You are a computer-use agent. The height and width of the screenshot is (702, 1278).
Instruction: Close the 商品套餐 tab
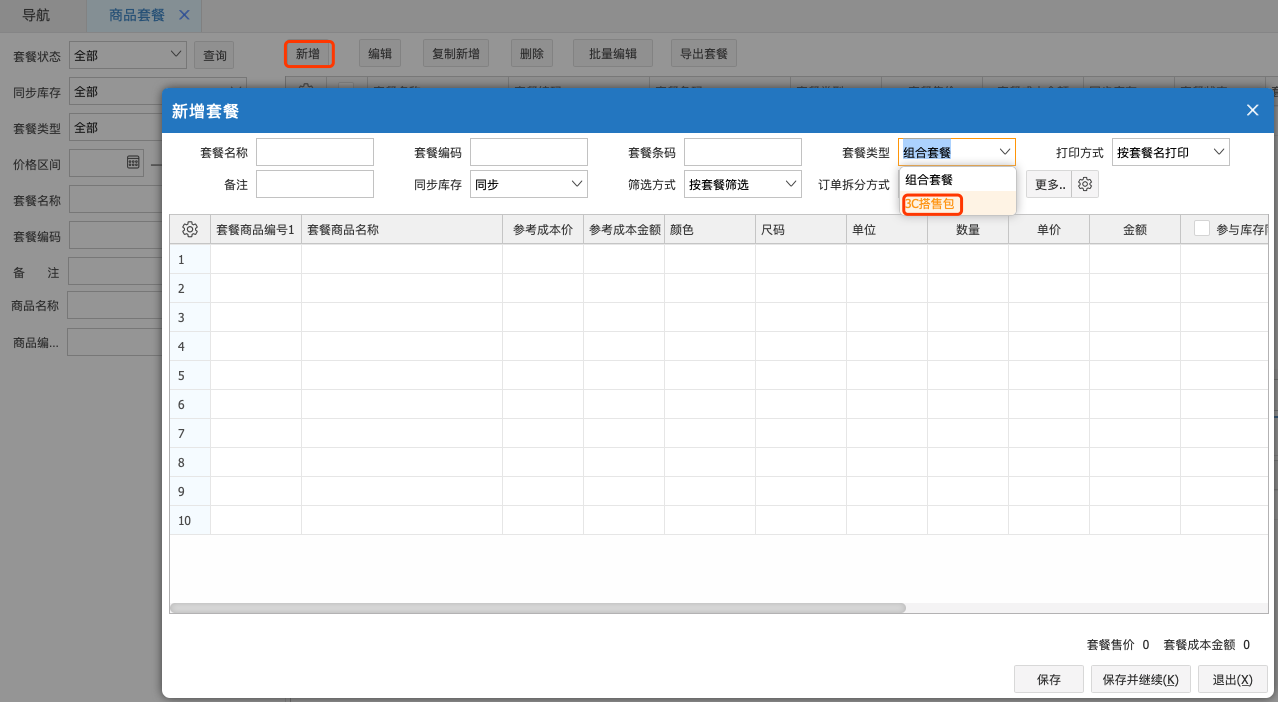(x=183, y=15)
